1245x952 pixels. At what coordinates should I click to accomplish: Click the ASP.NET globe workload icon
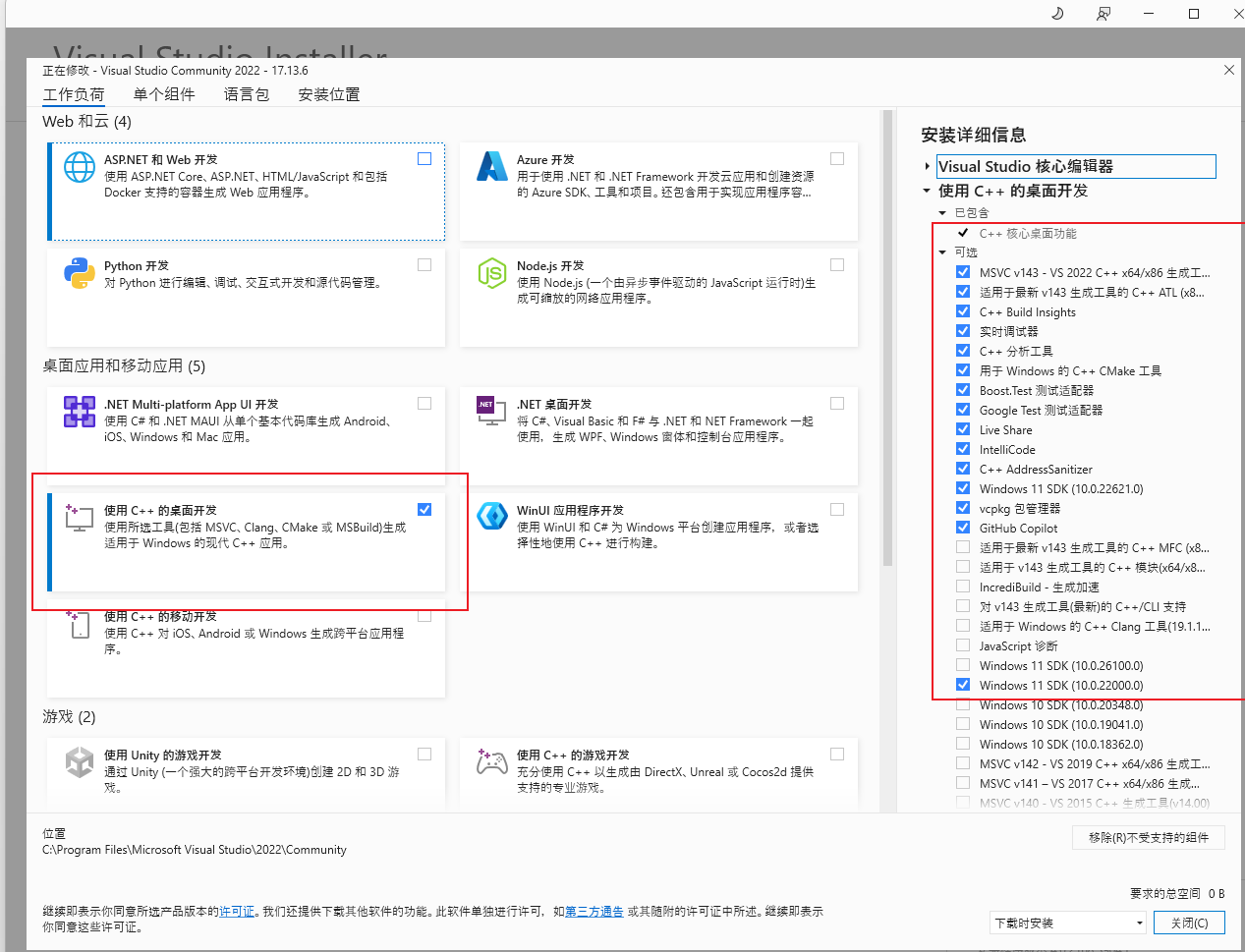(80, 167)
